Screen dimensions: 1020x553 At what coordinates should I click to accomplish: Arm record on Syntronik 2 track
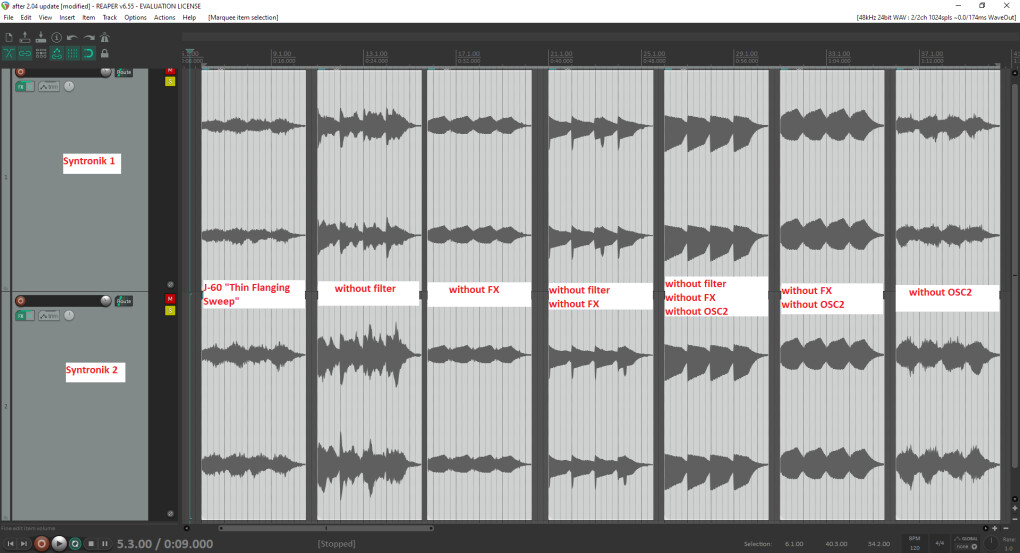tap(21, 301)
